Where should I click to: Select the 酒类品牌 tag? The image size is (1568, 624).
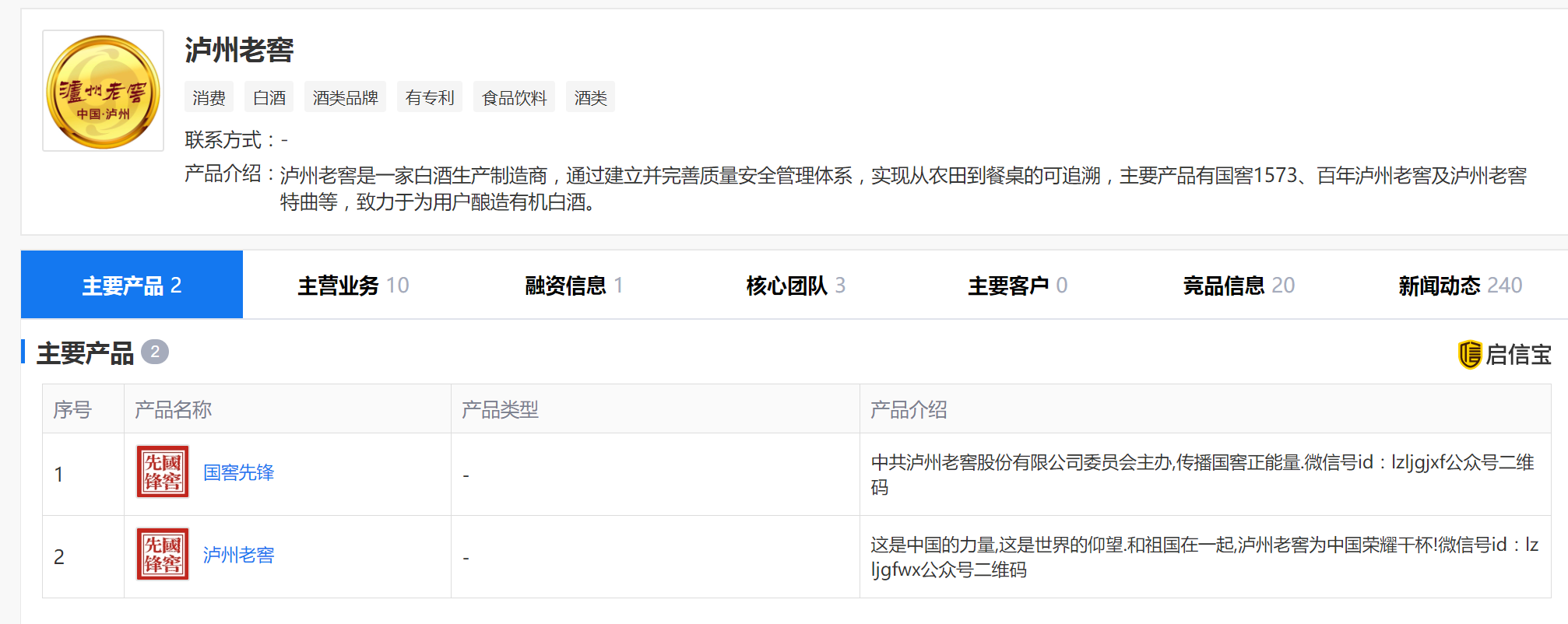coord(345,97)
